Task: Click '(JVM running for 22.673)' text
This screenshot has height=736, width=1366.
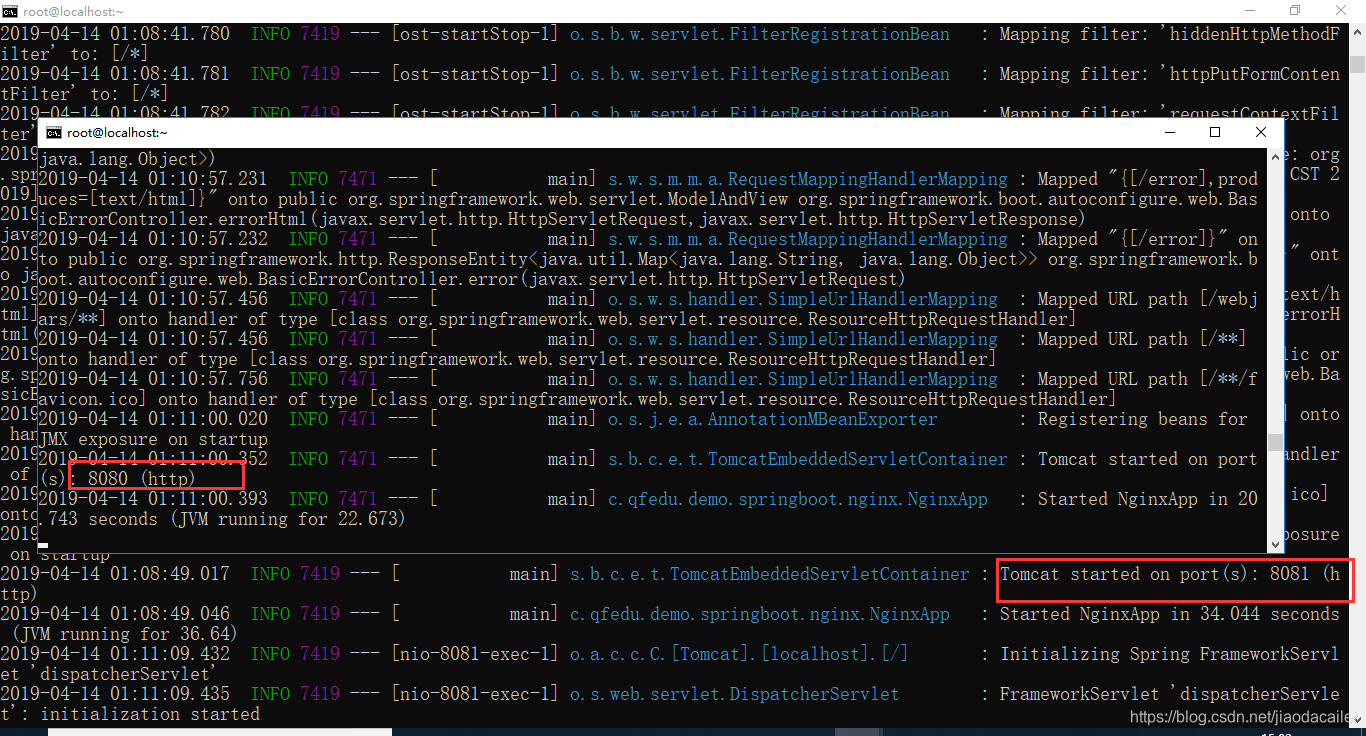Action: click(x=286, y=519)
